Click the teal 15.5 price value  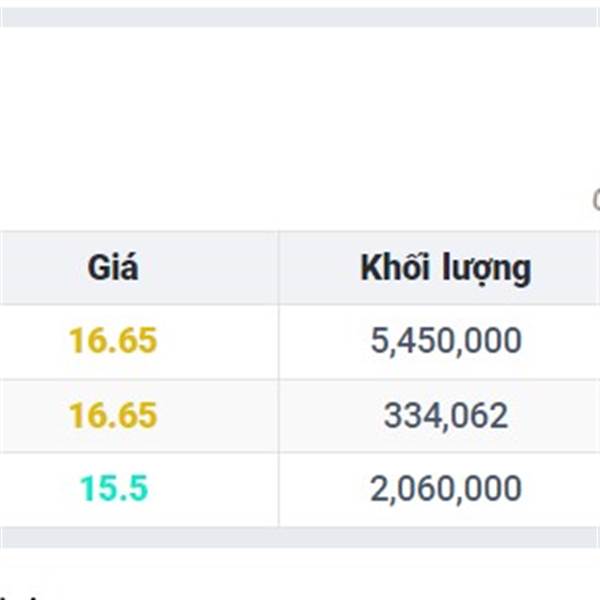(x=113, y=489)
